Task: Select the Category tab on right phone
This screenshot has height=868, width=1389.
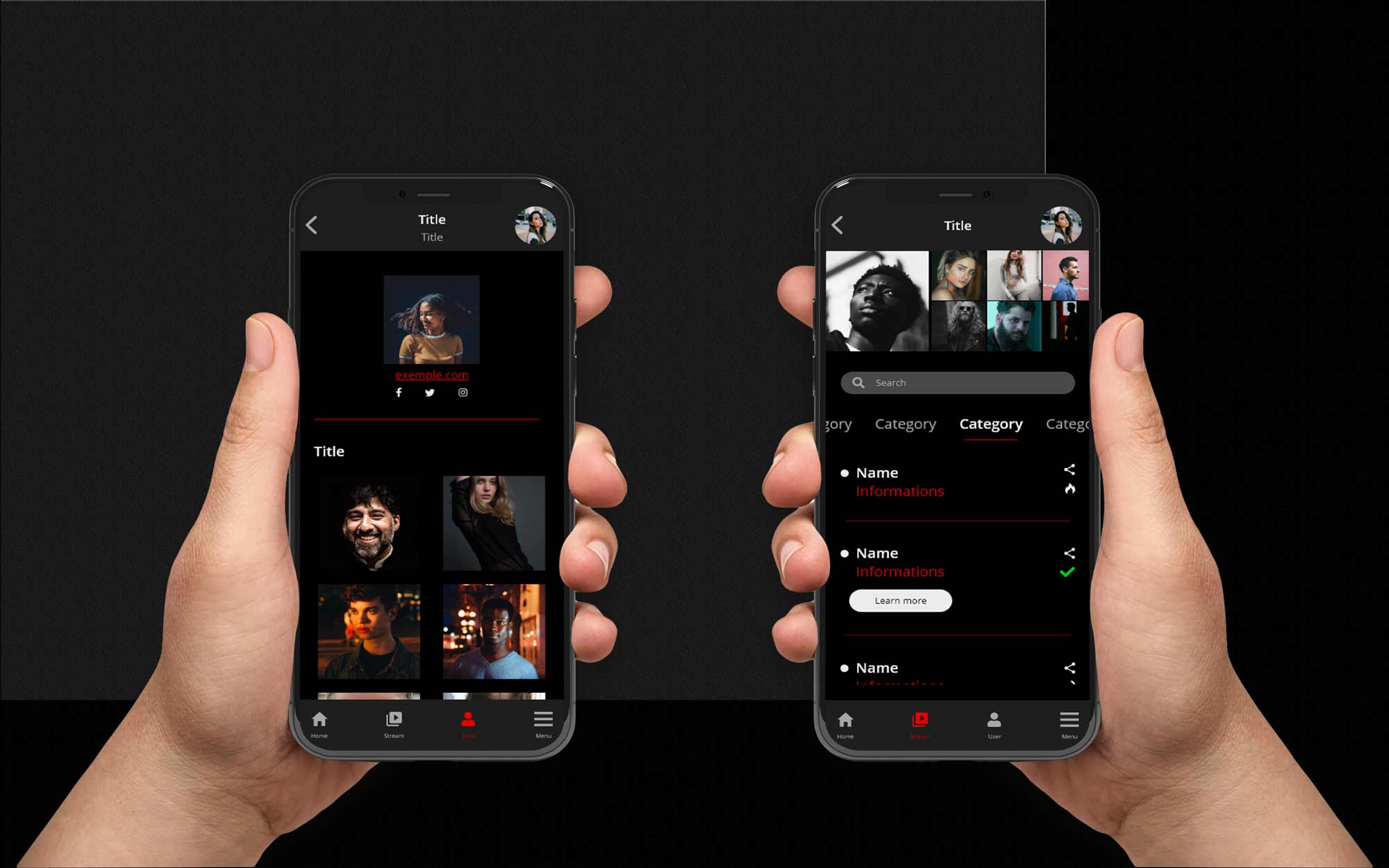Action: 989,423
